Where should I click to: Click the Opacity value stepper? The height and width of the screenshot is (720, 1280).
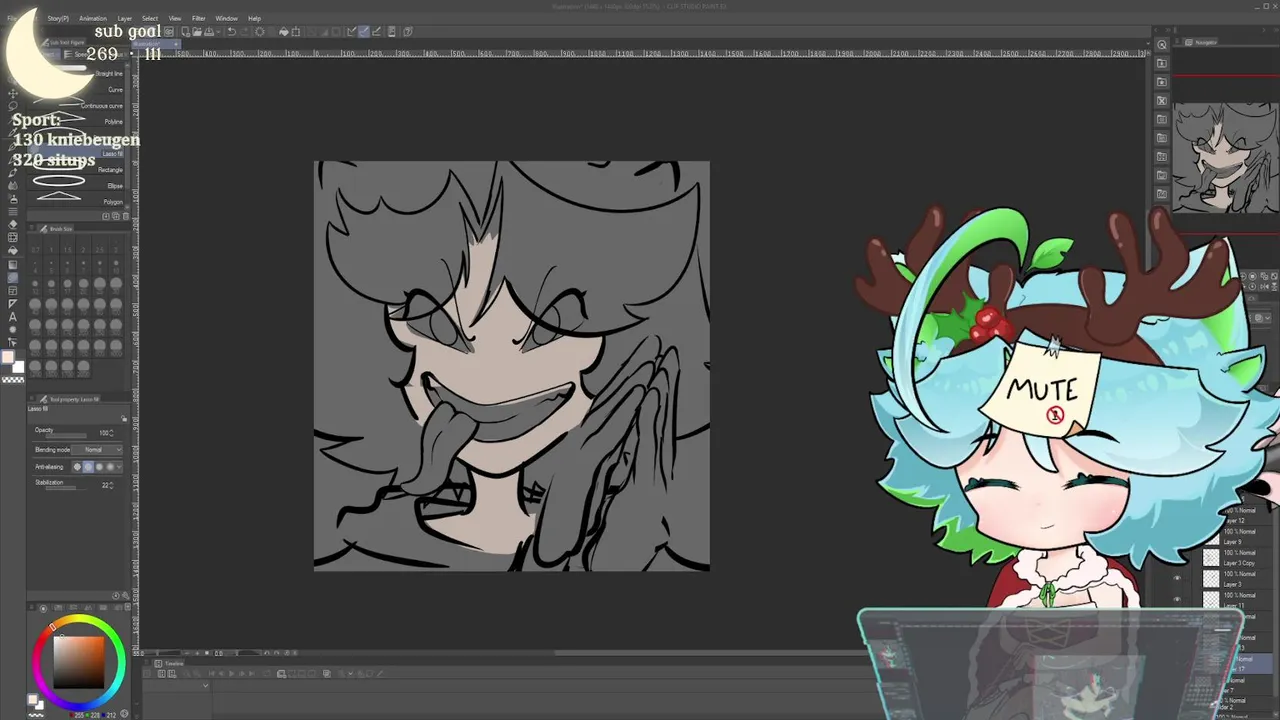click(112, 434)
